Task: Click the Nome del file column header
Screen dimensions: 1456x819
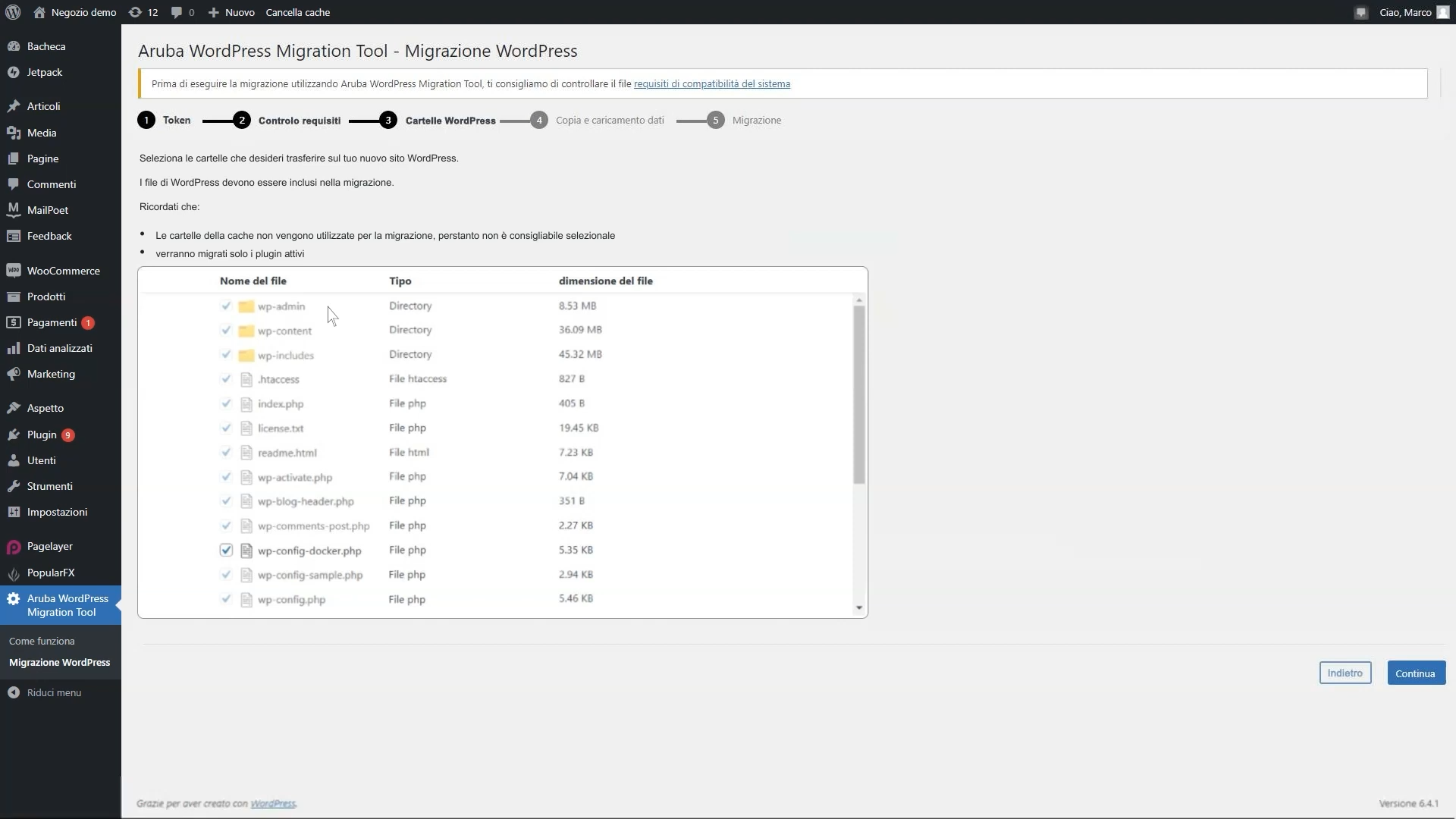Action: pos(253,281)
